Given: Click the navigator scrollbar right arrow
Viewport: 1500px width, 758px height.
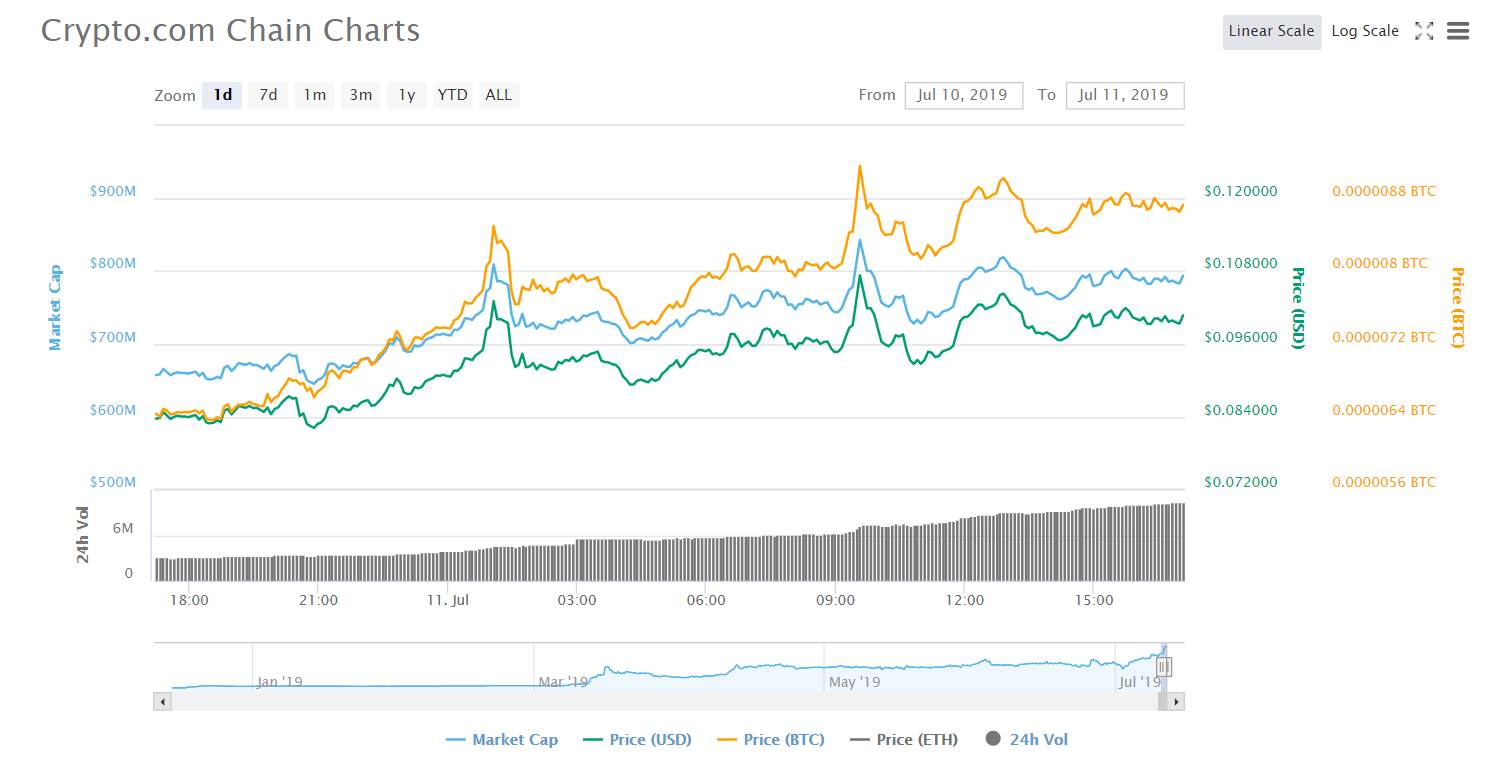Looking at the screenshot, I should point(1176,702).
